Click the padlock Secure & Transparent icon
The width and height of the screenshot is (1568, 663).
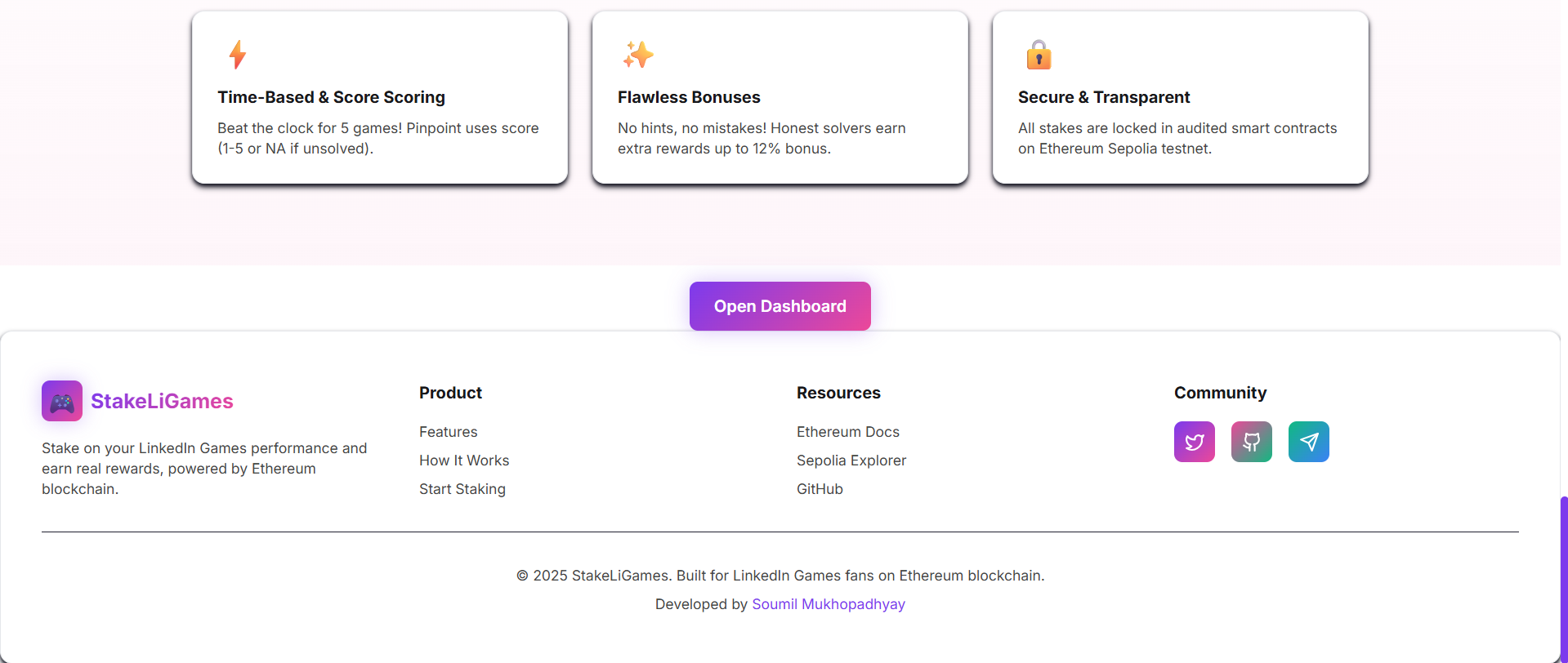pyautogui.click(x=1039, y=55)
